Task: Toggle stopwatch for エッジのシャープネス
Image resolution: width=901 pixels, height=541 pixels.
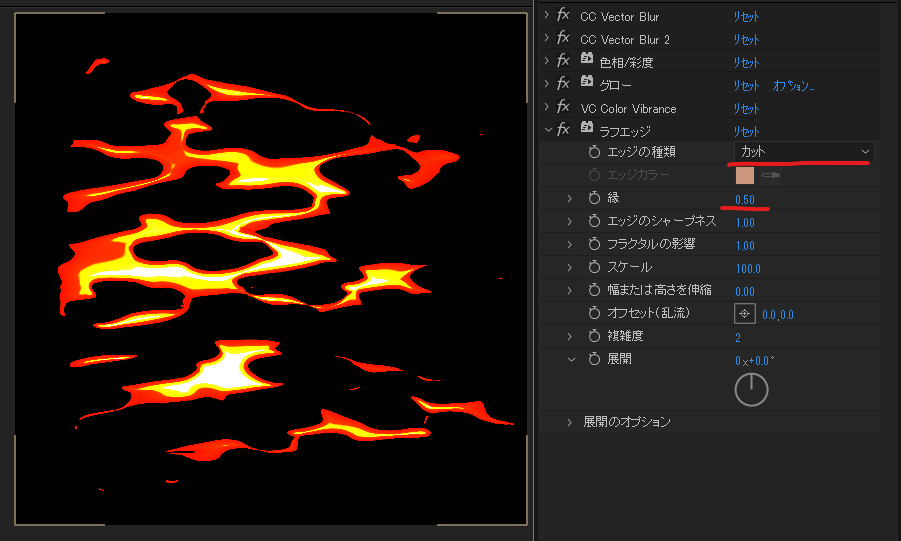Action: [x=594, y=221]
